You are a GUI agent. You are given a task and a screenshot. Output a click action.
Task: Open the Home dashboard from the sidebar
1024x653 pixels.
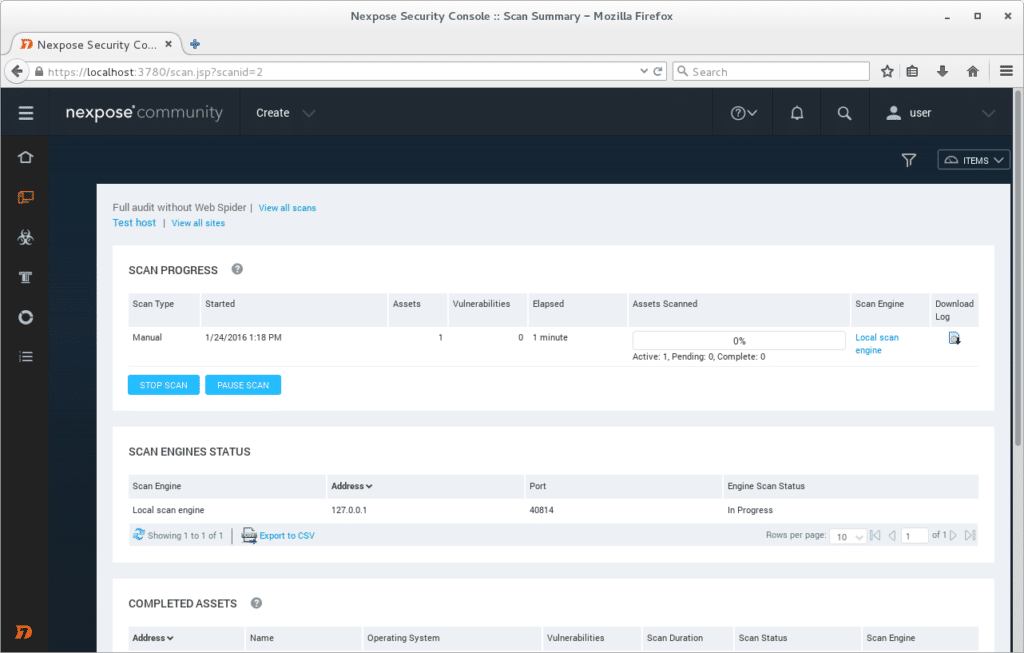coord(25,157)
